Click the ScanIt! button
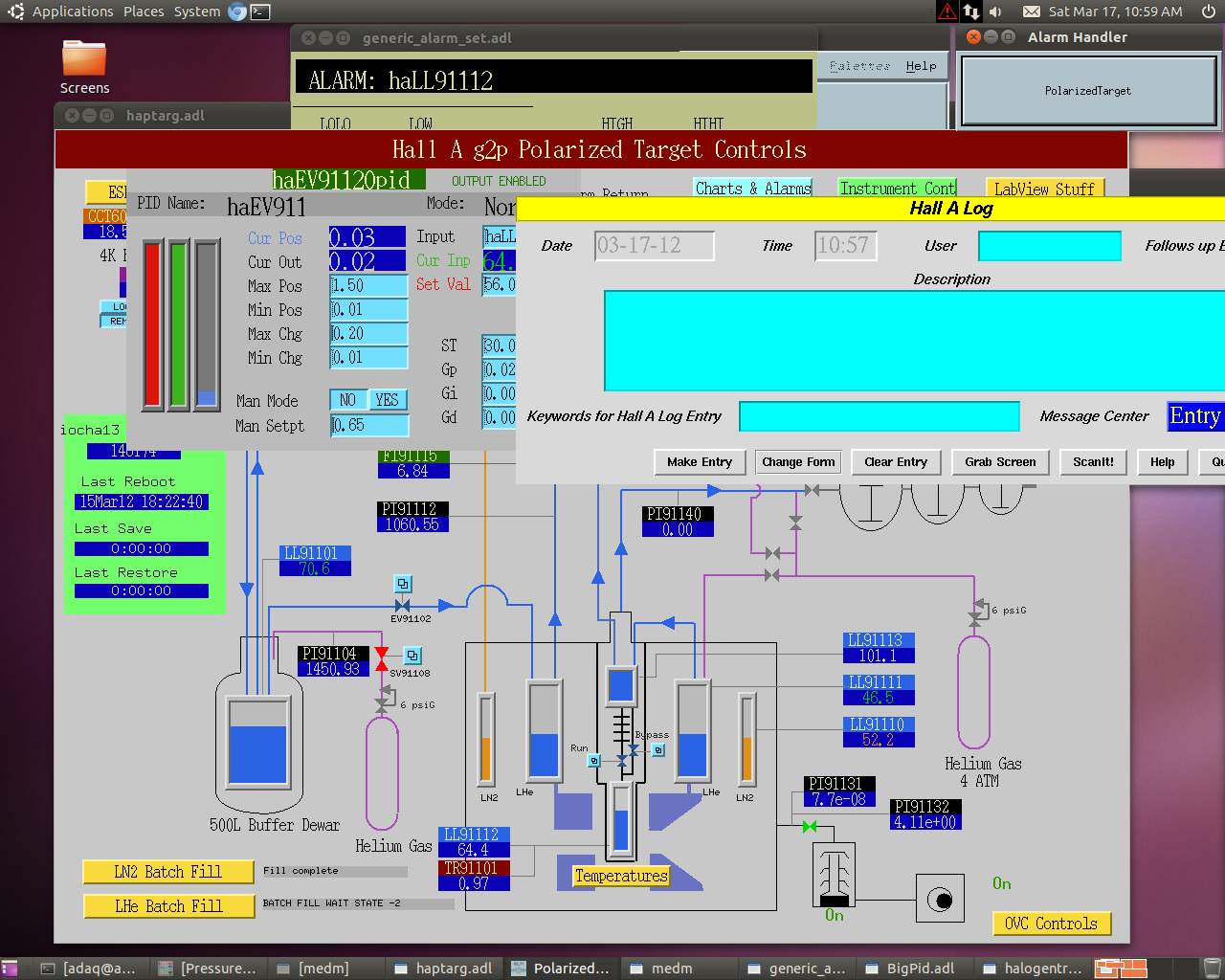 pos(1094,462)
